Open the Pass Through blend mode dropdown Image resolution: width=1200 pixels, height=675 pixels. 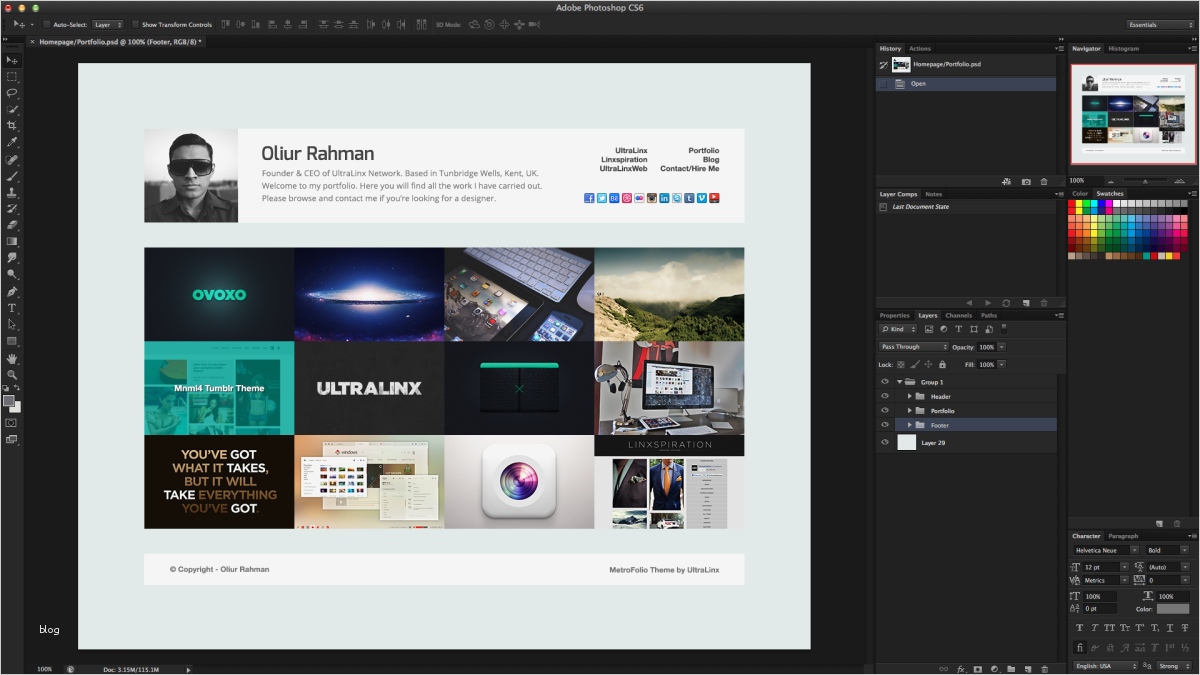click(914, 347)
